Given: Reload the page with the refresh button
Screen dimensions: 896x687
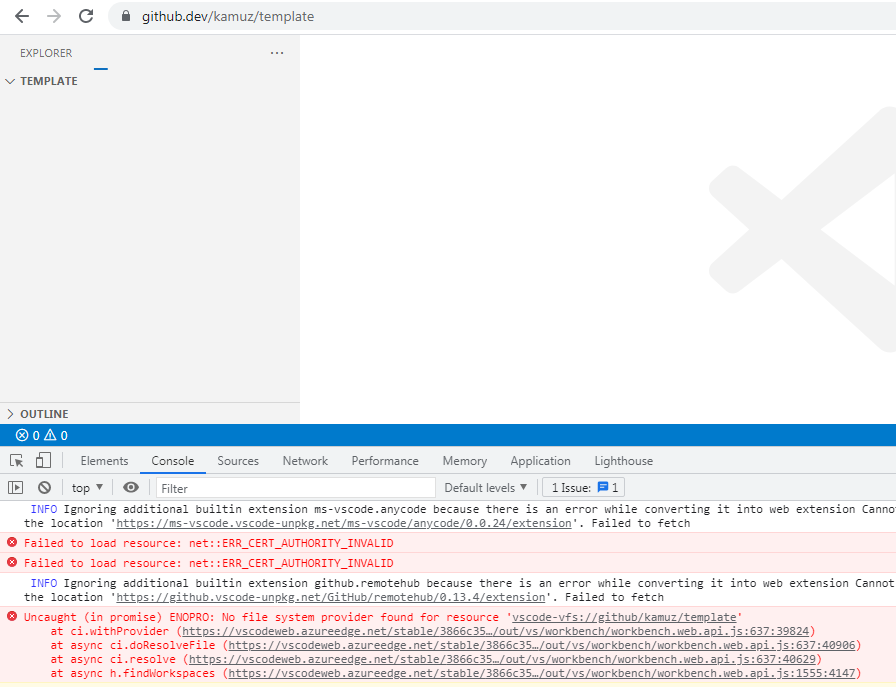Looking at the screenshot, I should pos(86,16).
